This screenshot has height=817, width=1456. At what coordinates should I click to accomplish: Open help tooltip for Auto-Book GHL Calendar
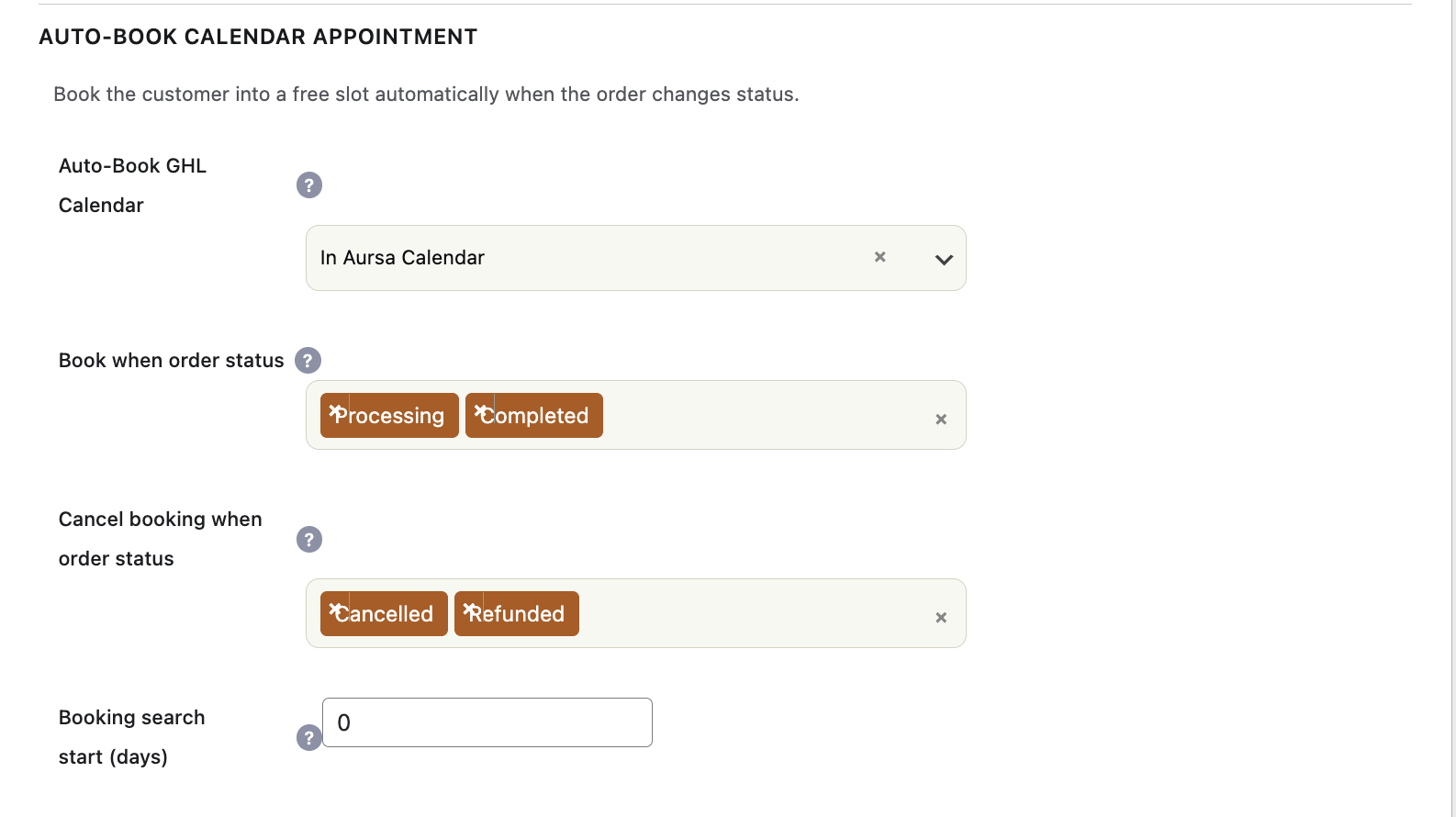tap(309, 185)
